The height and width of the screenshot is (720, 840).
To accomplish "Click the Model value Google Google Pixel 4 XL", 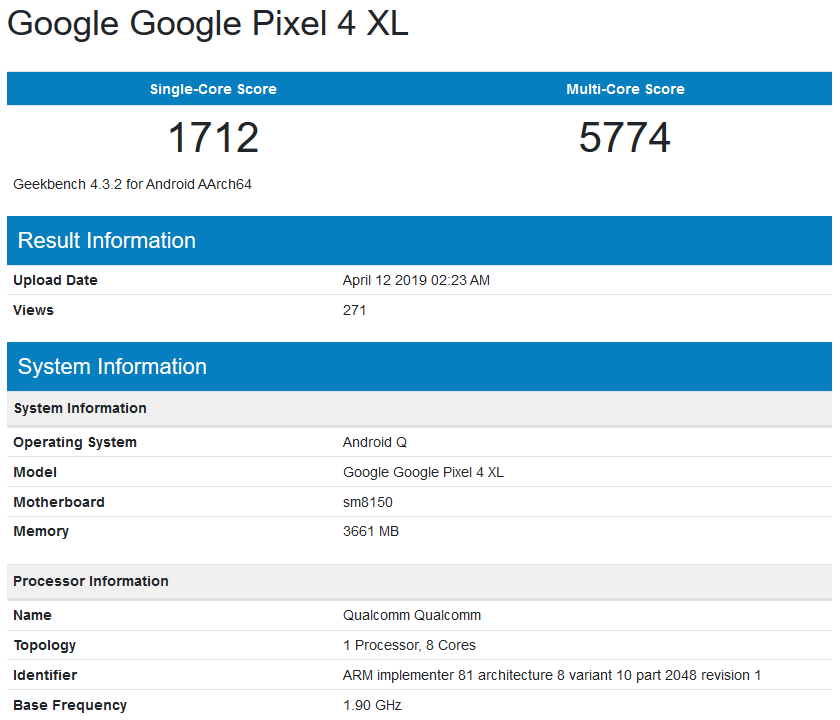I will coord(423,472).
